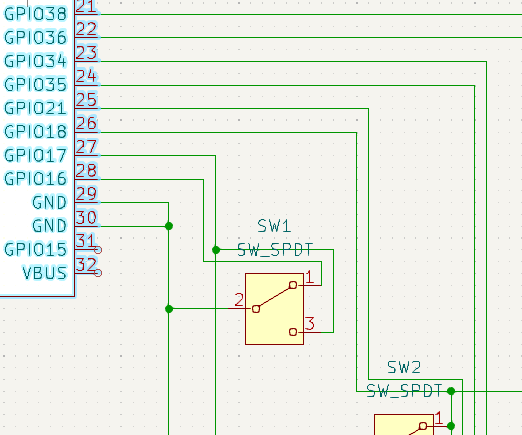Image resolution: width=522 pixels, height=435 pixels.
Task: Select the GPIO34 pin label
Action: [x=35, y=61]
